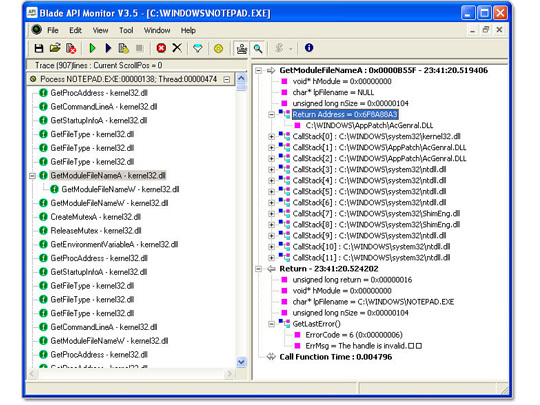Screen dimensions: 540x405
Task: Click C:\WINDOWS\AppPatch\AcGenral.DLL under Return Address
Action: [x=369, y=125]
